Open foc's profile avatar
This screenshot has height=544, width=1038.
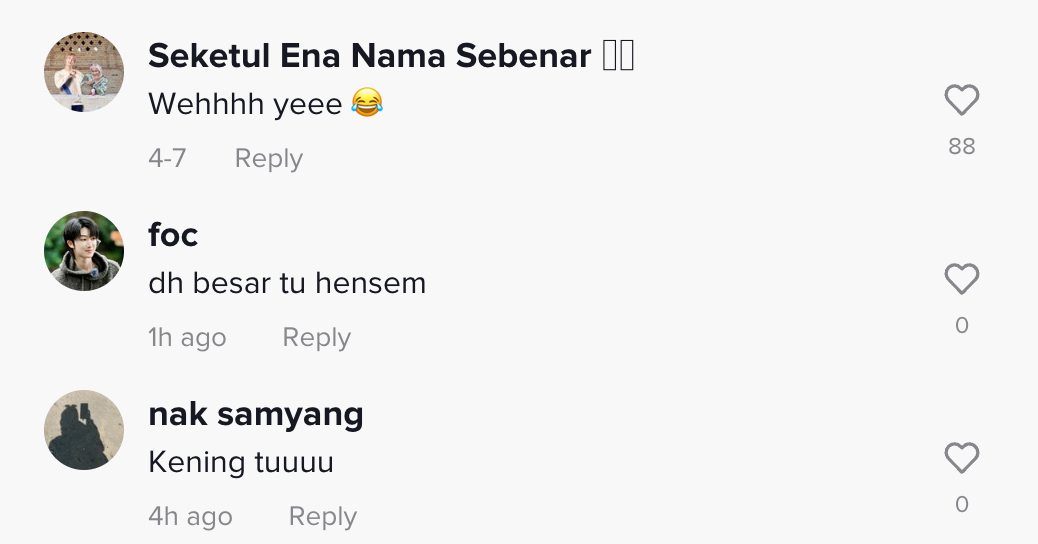click(x=84, y=251)
